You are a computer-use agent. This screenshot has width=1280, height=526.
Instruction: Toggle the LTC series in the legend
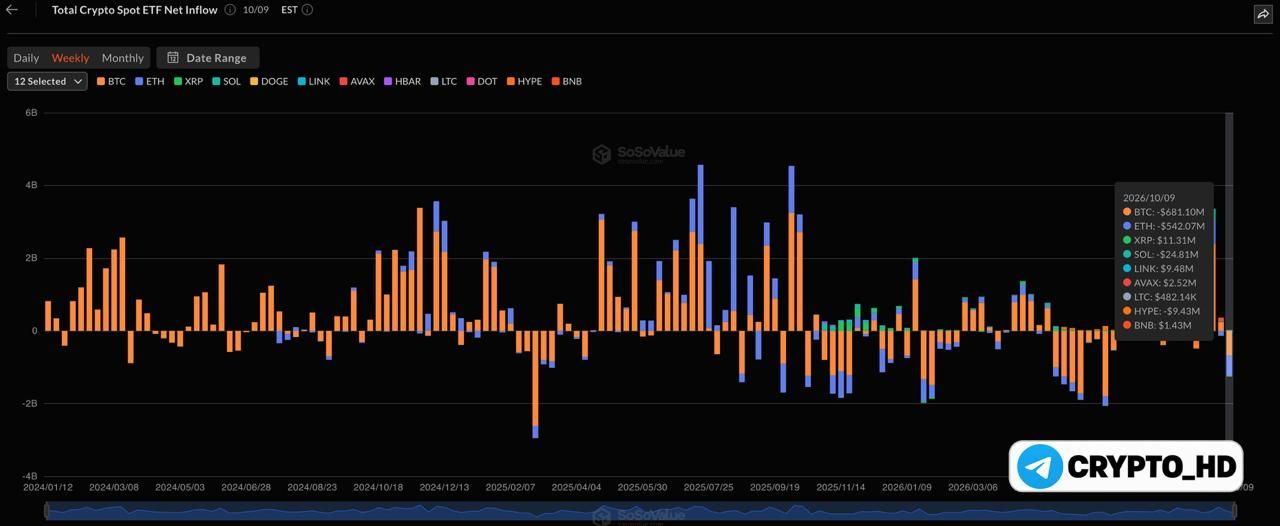[x=443, y=81]
